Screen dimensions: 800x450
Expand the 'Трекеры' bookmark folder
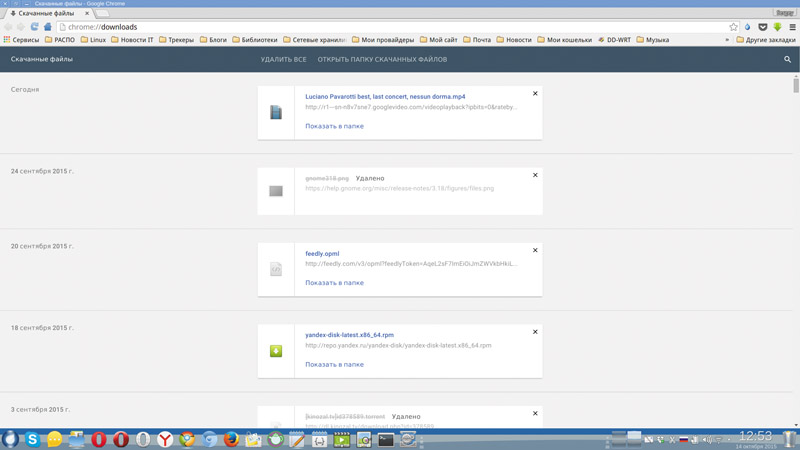pos(177,40)
